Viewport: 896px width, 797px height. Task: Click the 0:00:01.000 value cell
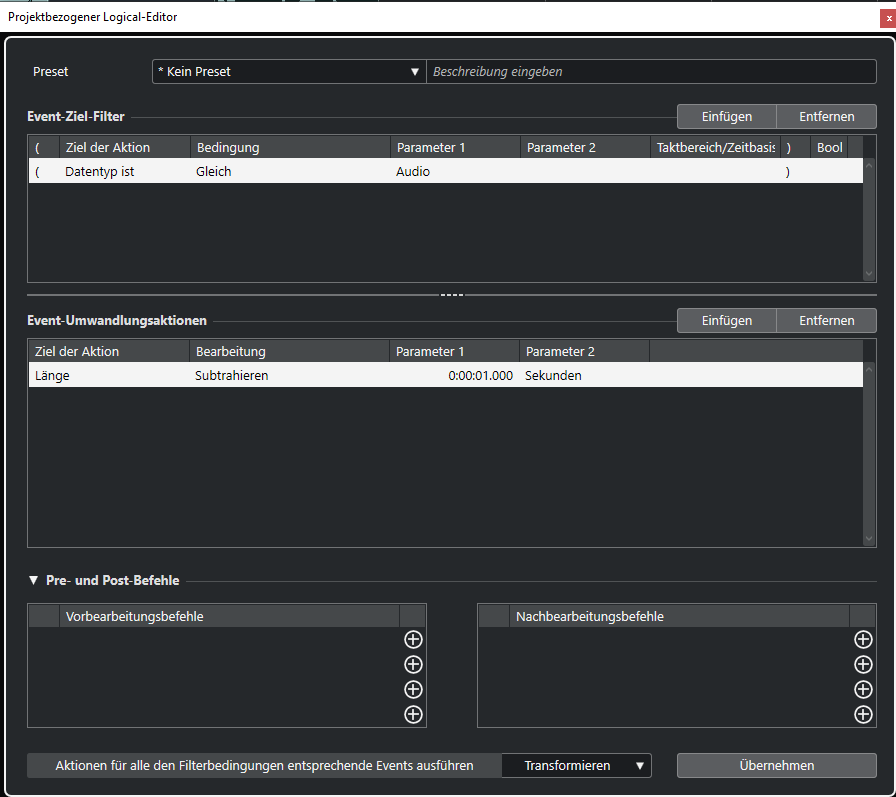tap(454, 375)
